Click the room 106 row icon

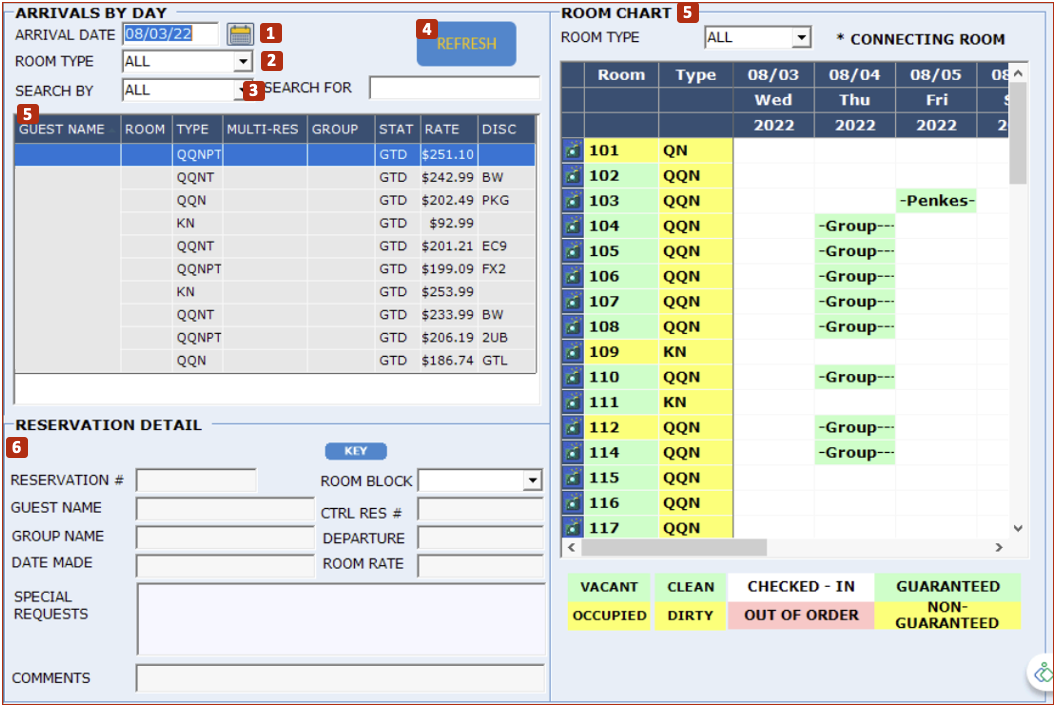tap(572, 276)
